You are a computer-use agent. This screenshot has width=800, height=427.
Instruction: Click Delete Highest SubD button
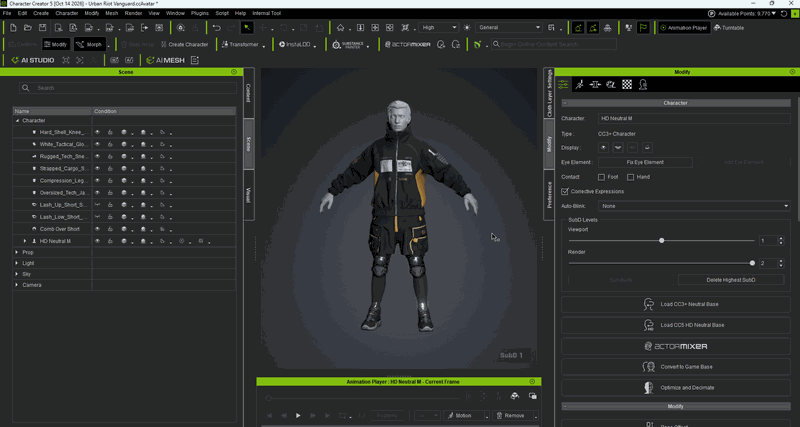click(x=731, y=280)
